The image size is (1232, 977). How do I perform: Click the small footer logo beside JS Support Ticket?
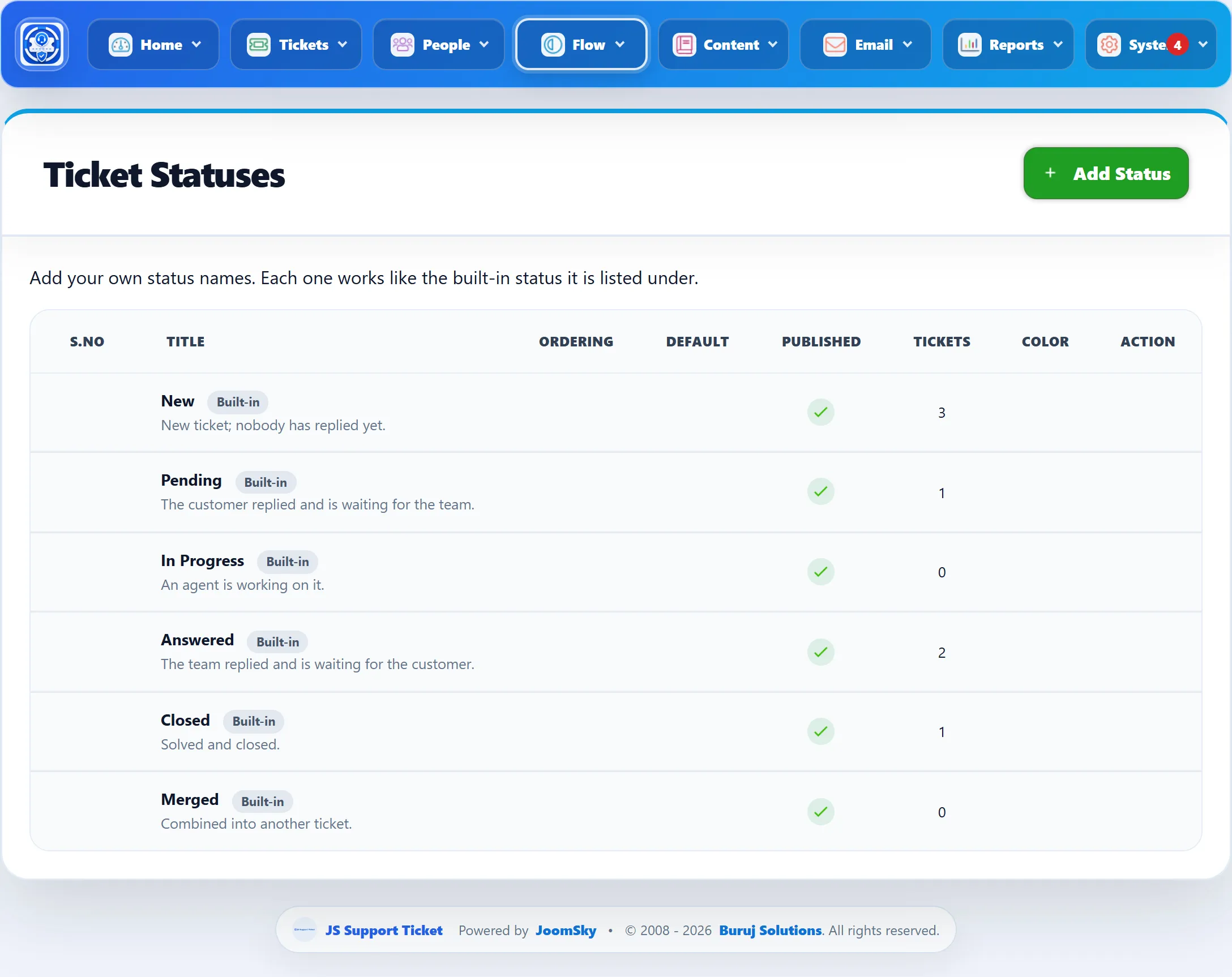tap(305, 929)
